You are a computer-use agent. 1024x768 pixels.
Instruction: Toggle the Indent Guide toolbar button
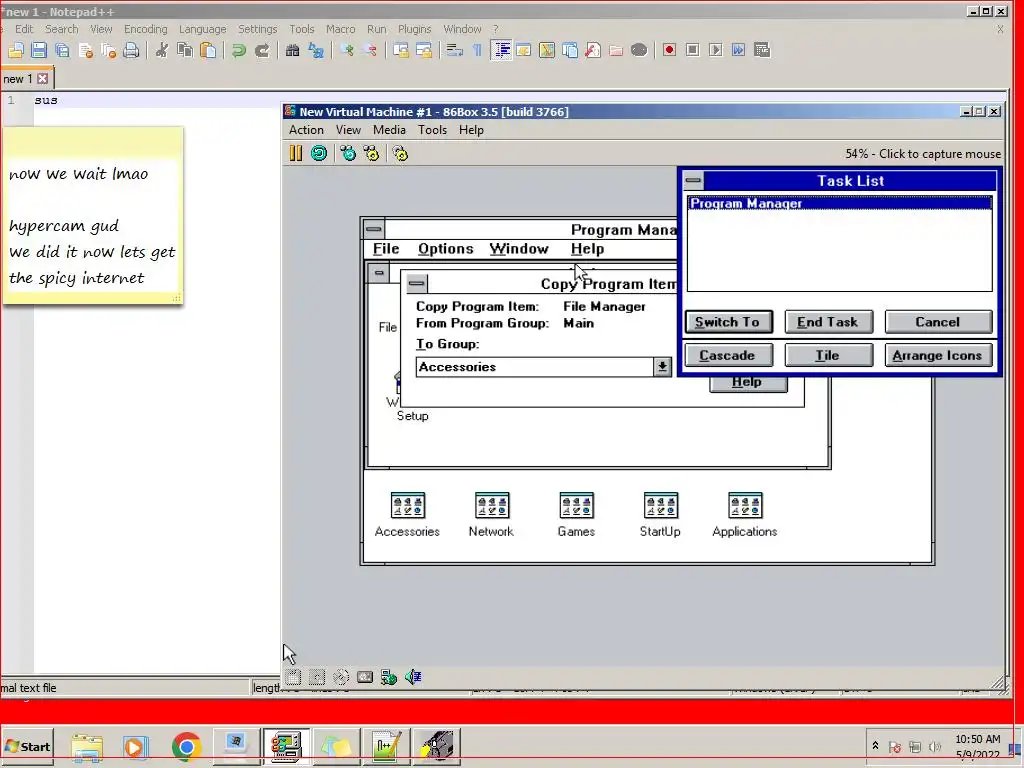(501, 50)
